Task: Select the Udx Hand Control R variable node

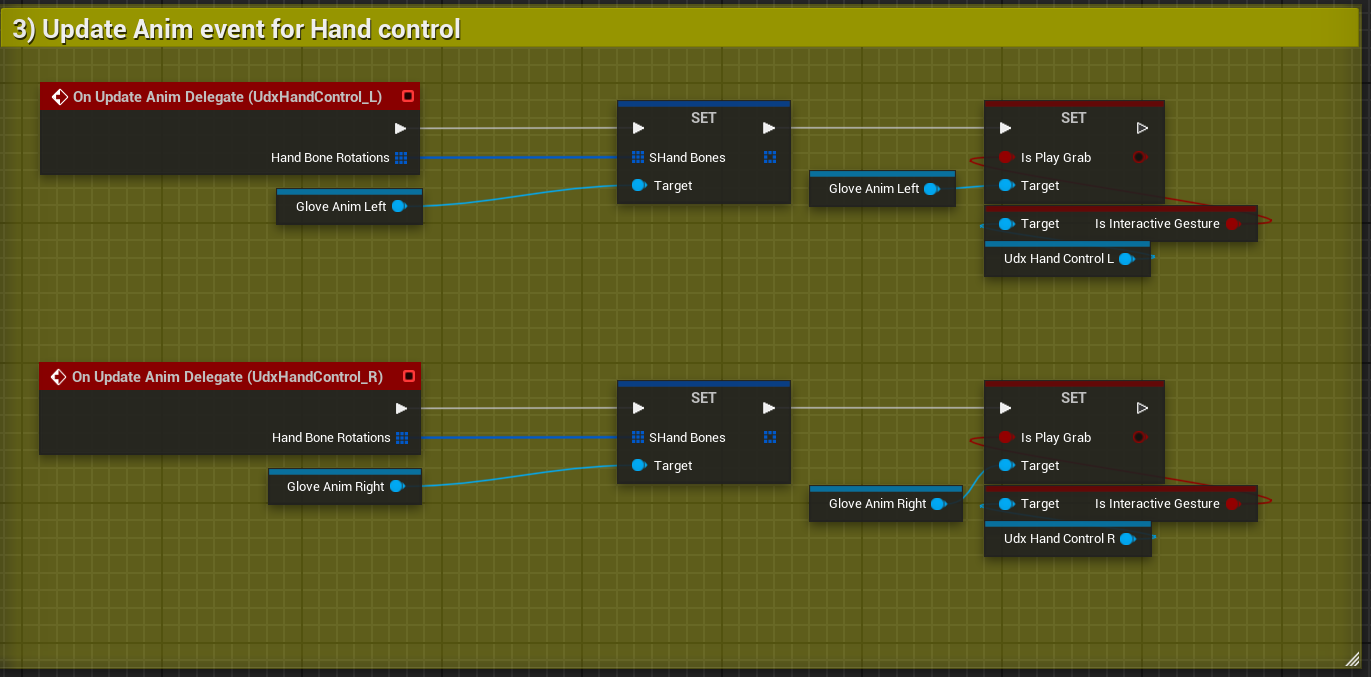Action: 1058,539
